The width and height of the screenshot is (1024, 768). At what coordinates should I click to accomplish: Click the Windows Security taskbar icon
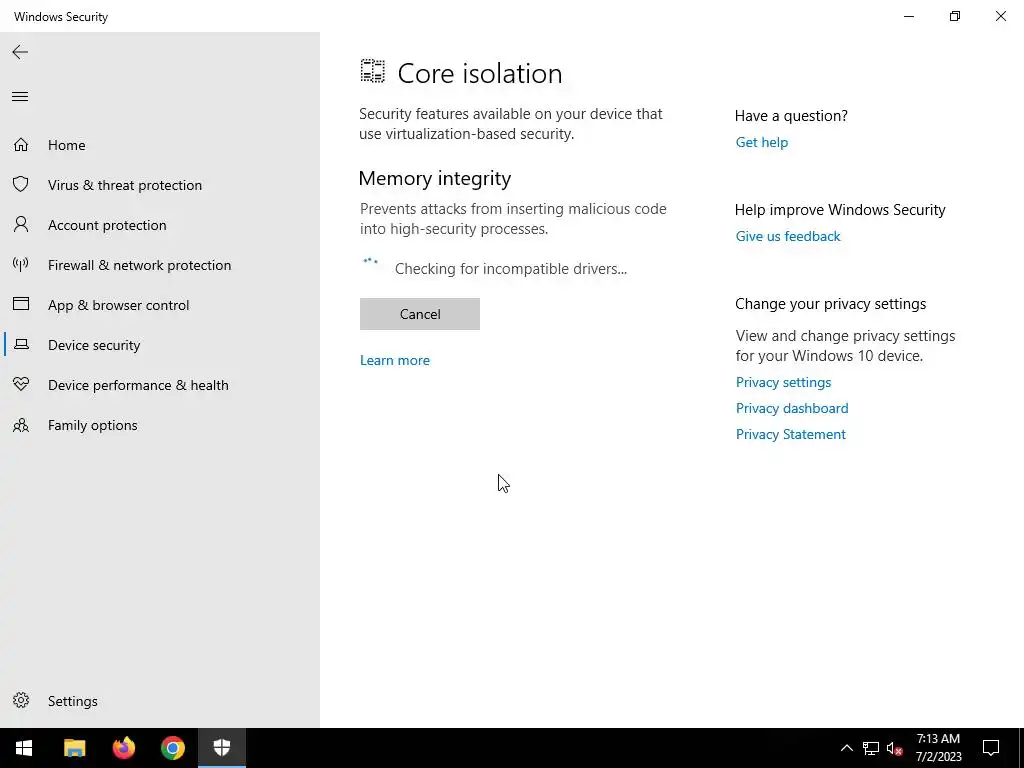point(222,748)
